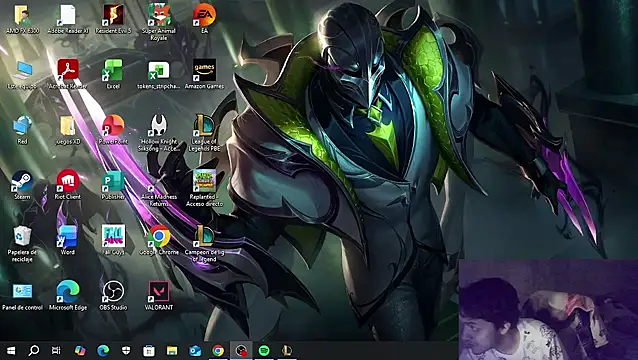Open the Windows Start menu
This screenshot has height=360, width=638.
click(x=11, y=350)
